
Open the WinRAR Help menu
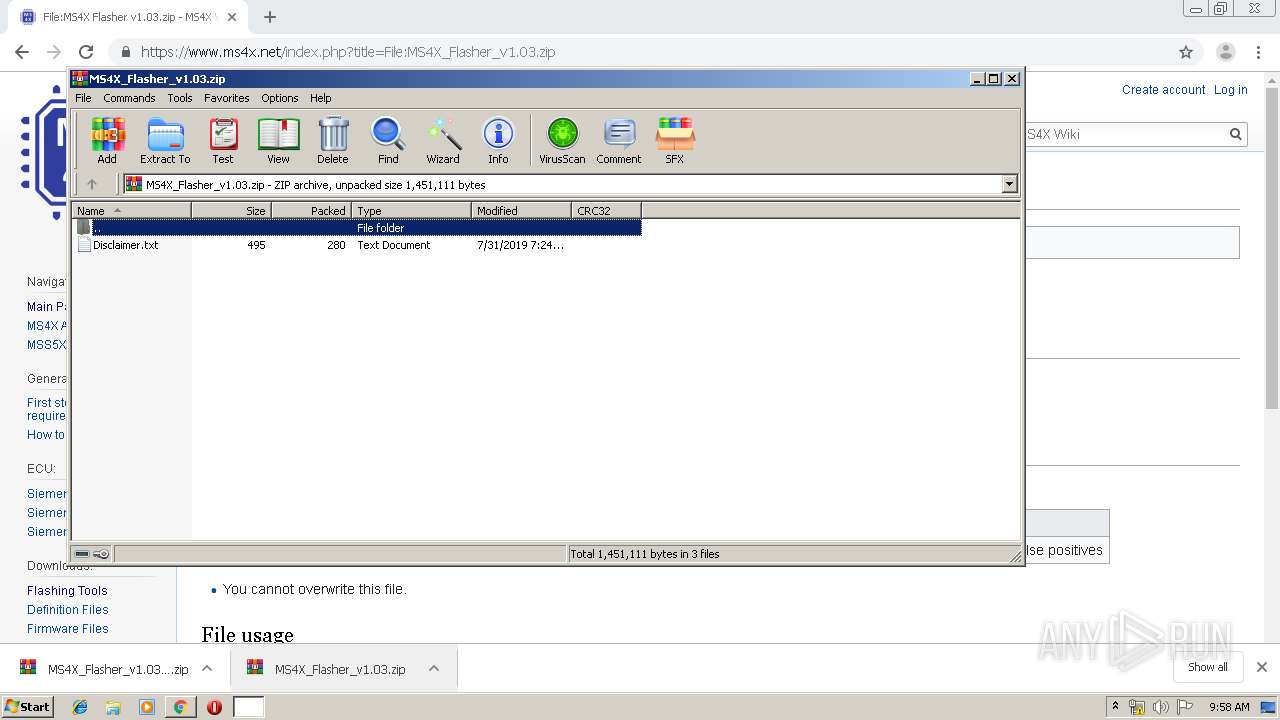pos(320,98)
